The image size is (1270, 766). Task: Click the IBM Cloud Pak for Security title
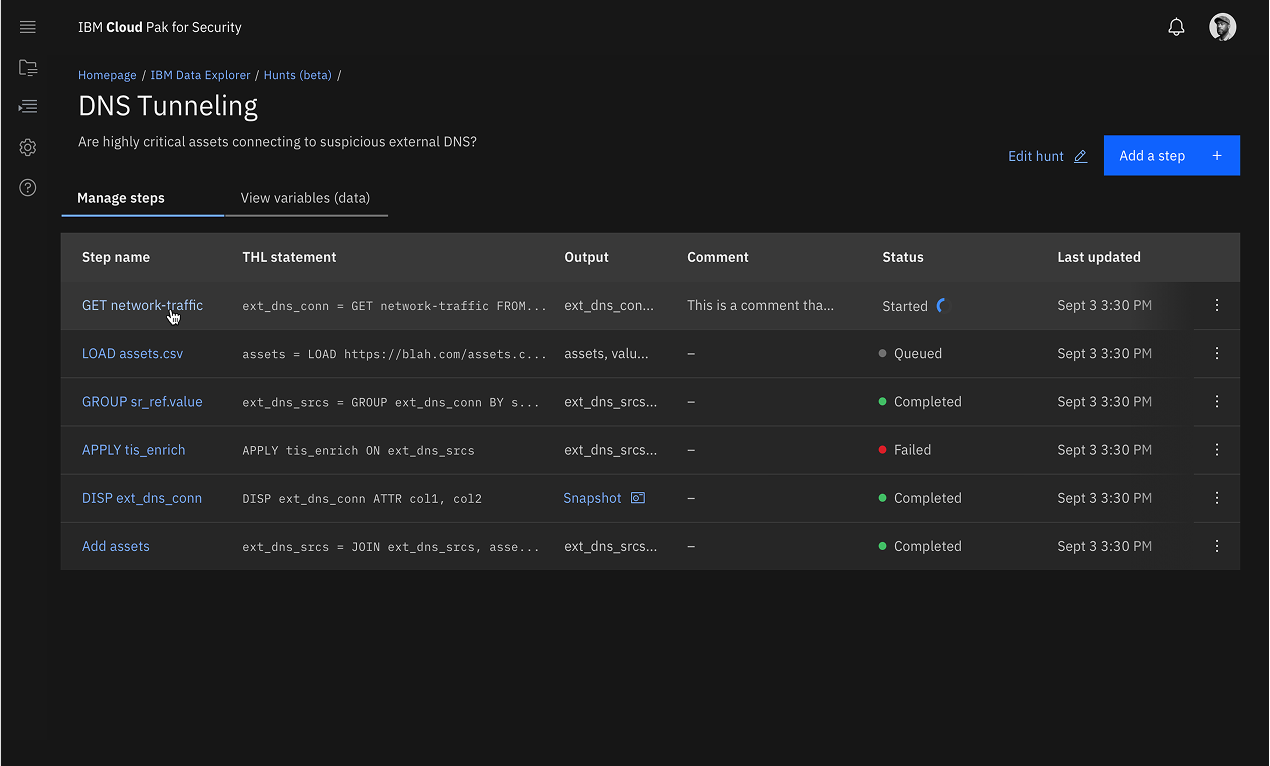click(x=160, y=27)
